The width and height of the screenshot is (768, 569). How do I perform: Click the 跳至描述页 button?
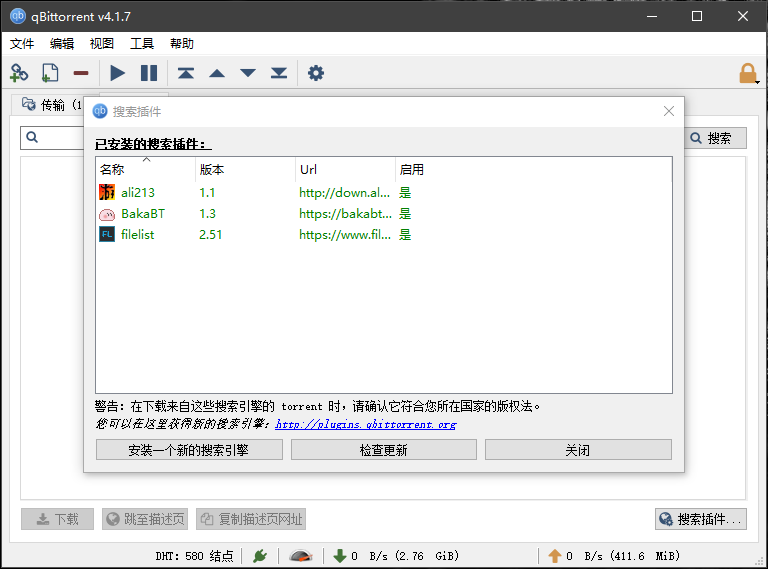[145, 519]
